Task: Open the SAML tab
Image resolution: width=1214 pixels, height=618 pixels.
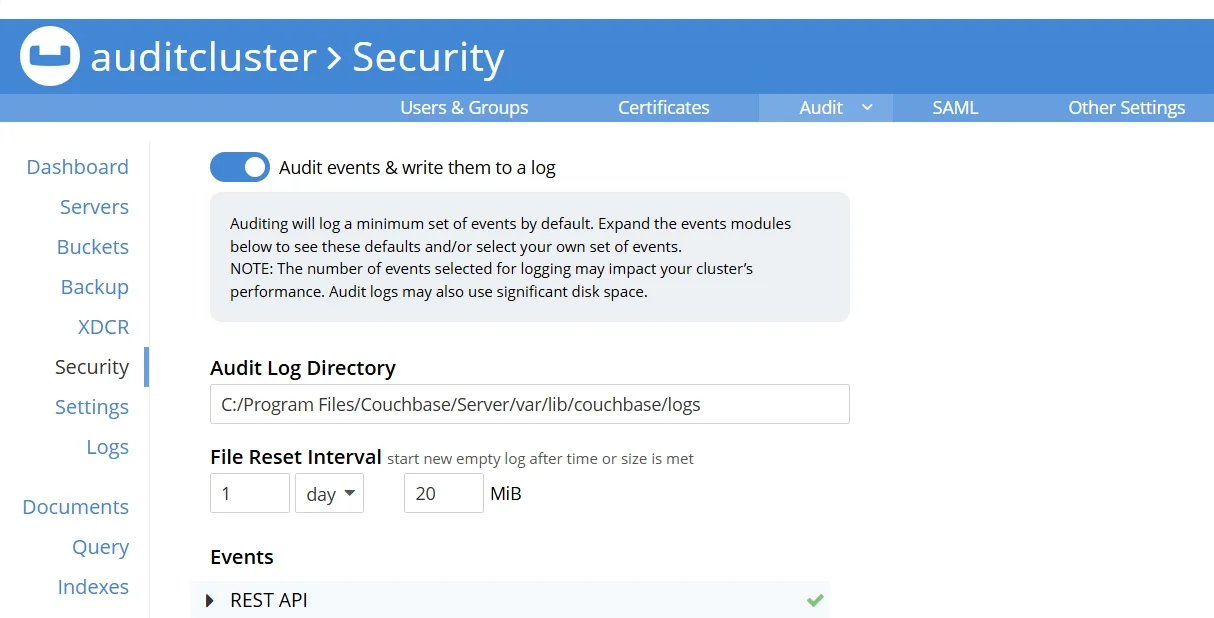Action: (x=955, y=107)
